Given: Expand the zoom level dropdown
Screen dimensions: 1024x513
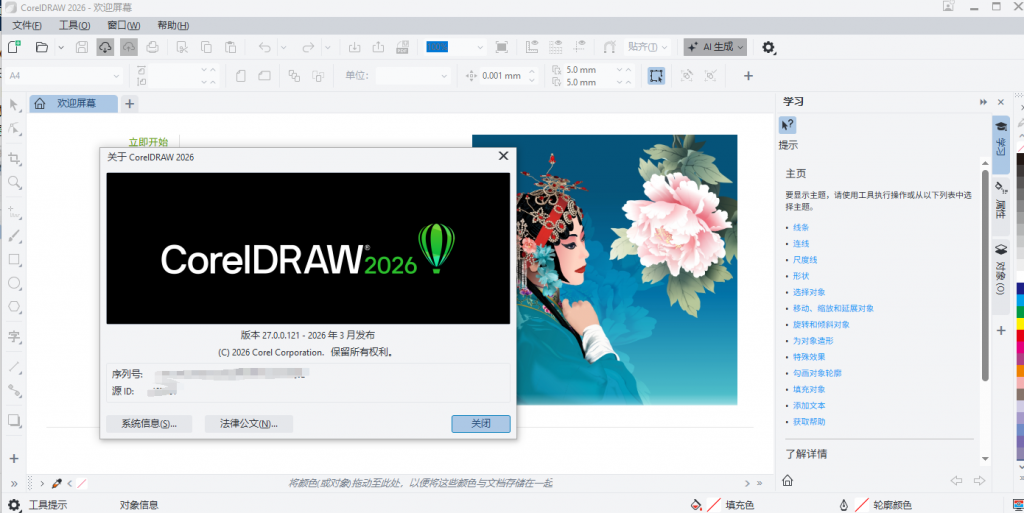Looking at the screenshot, I should (x=479, y=47).
